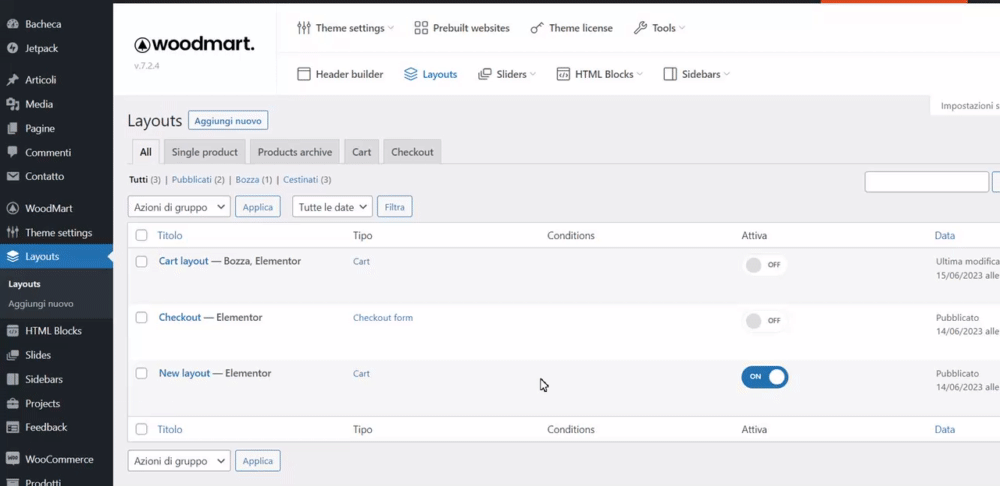Open the Tutte le date dropdown

(332, 207)
